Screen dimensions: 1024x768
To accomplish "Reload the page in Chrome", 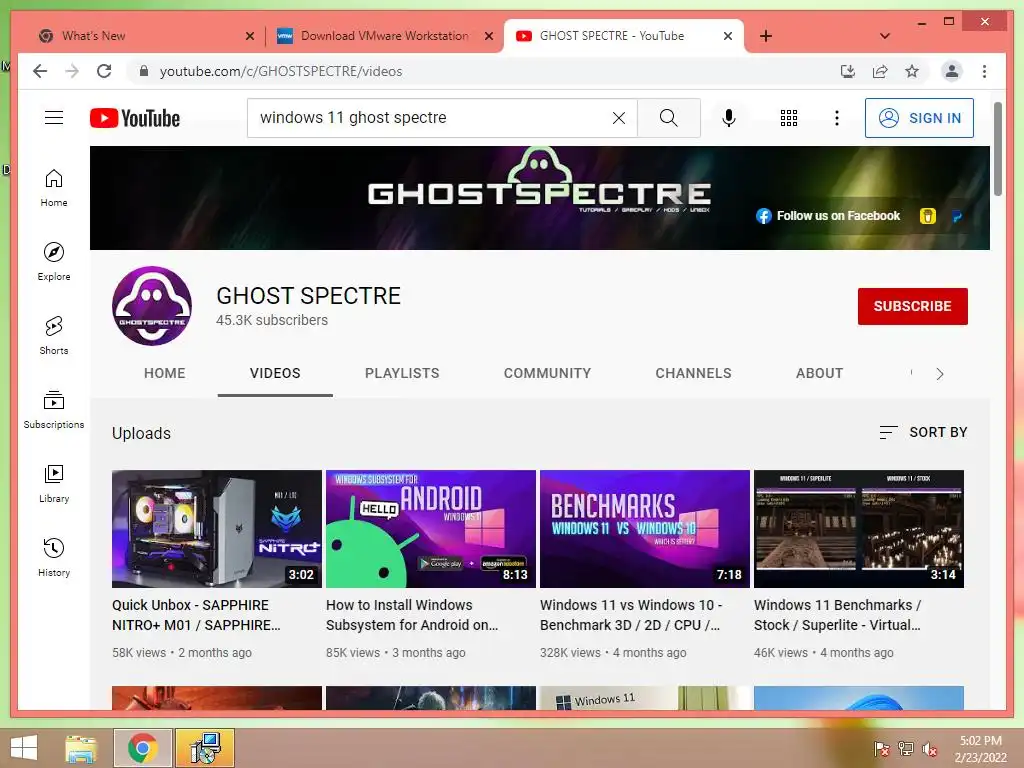I will (x=104, y=71).
